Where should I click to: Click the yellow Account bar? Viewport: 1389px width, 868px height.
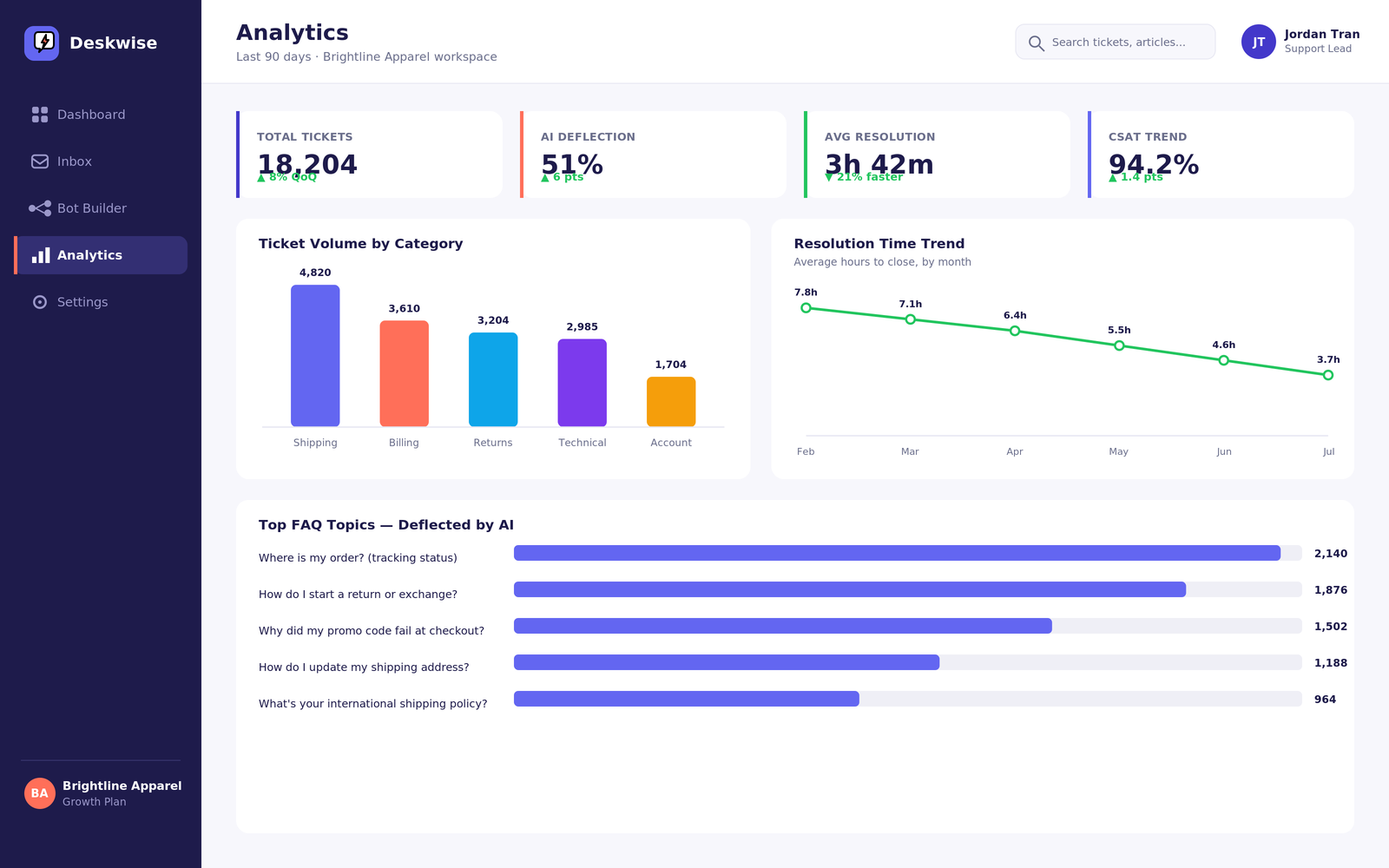click(x=671, y=402)
